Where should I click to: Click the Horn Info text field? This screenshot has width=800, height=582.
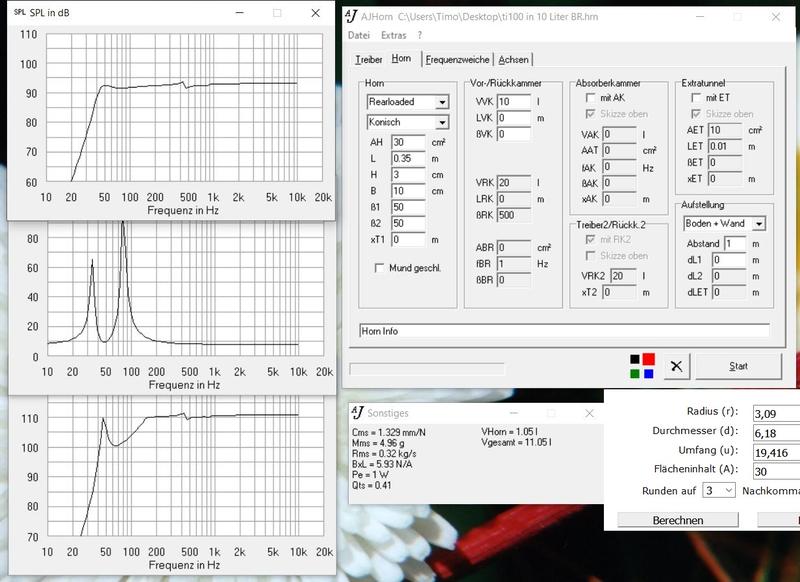tap(564, 330)
